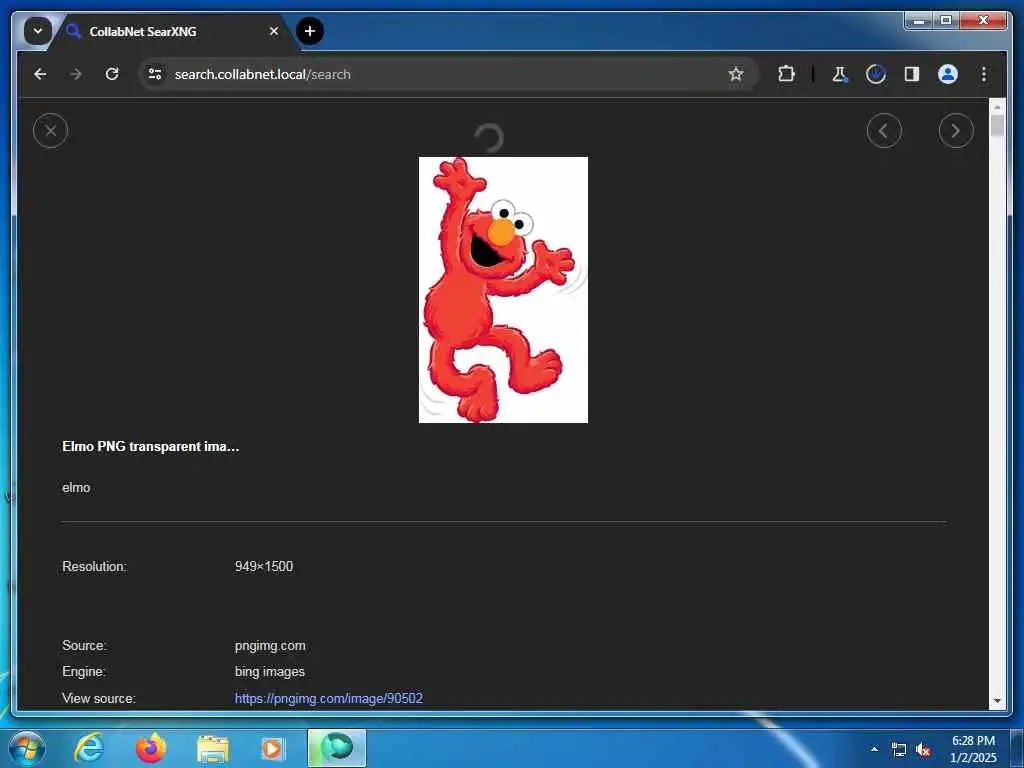Click the elmo description text
The image size is (1024, 768).
76,488
